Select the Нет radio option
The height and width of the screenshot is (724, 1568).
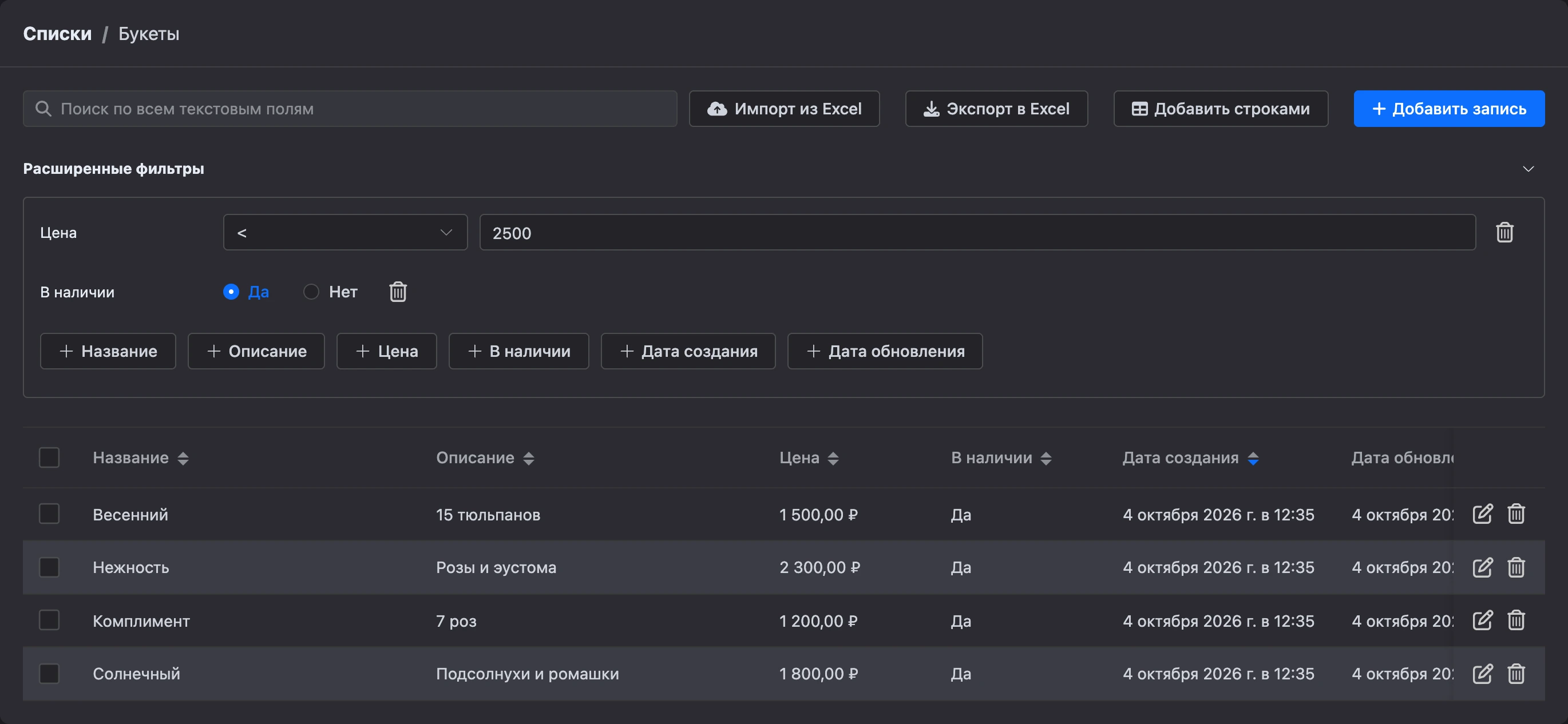coord(311,292)
